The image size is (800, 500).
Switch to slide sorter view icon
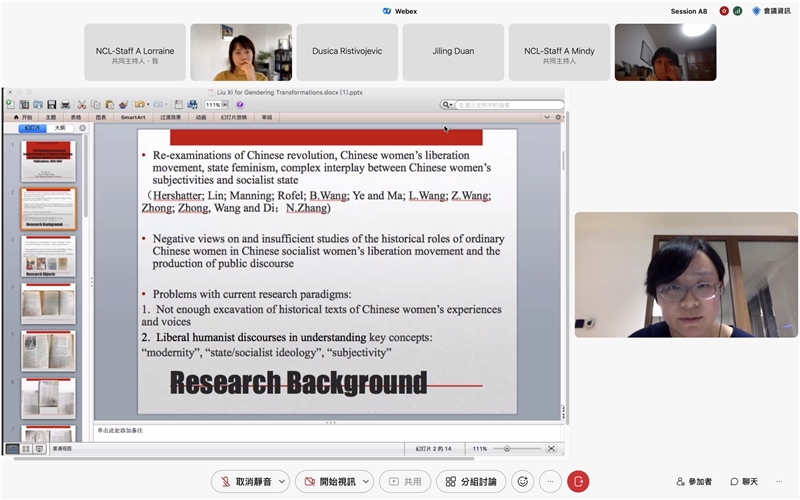point(26,449)
